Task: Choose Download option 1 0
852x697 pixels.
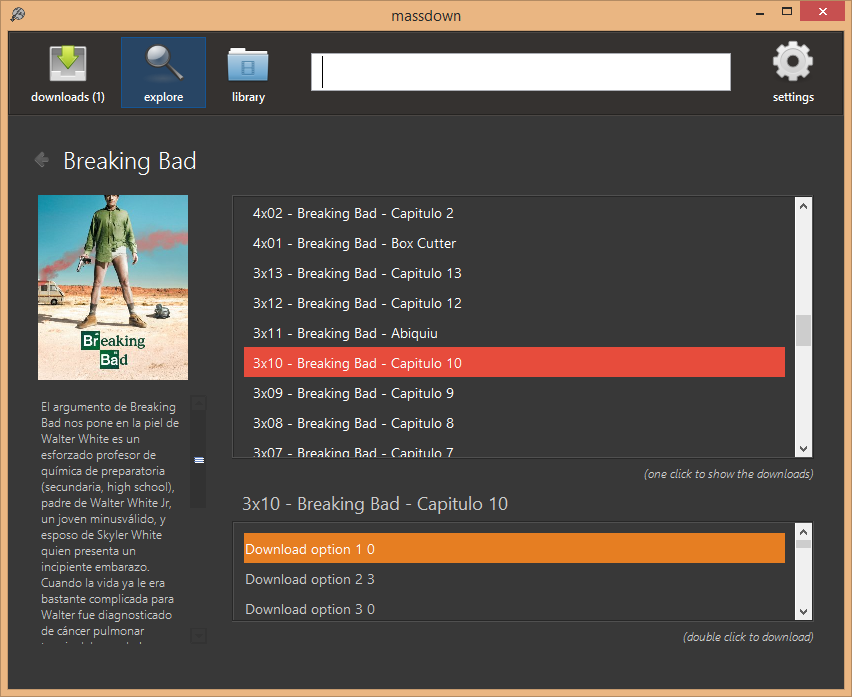Action: coord(514,548)
